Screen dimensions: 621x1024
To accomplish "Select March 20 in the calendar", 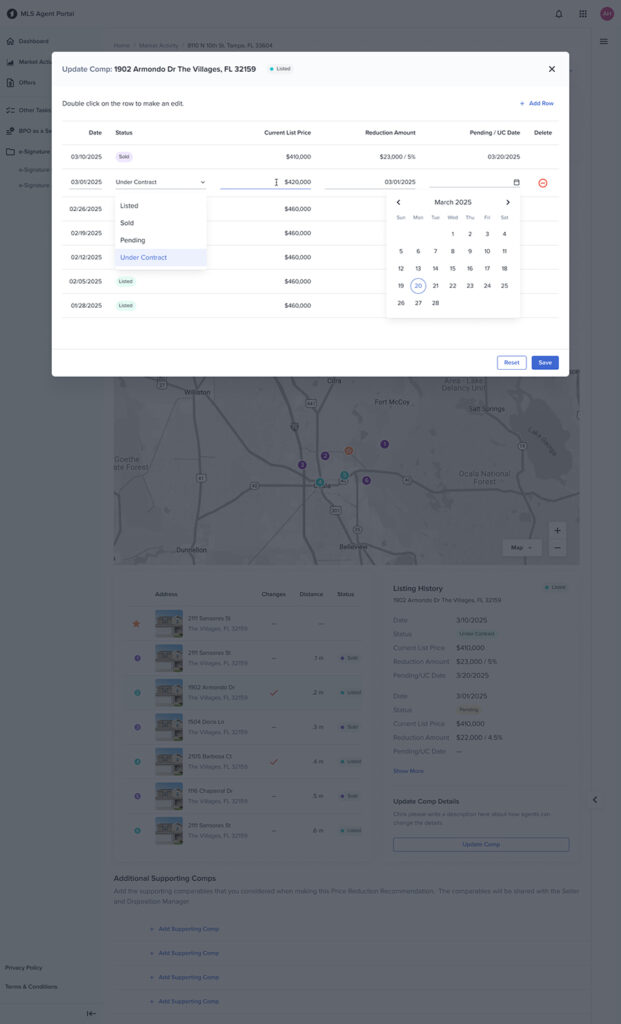I will pyautogui.click(x=418, y=285).
